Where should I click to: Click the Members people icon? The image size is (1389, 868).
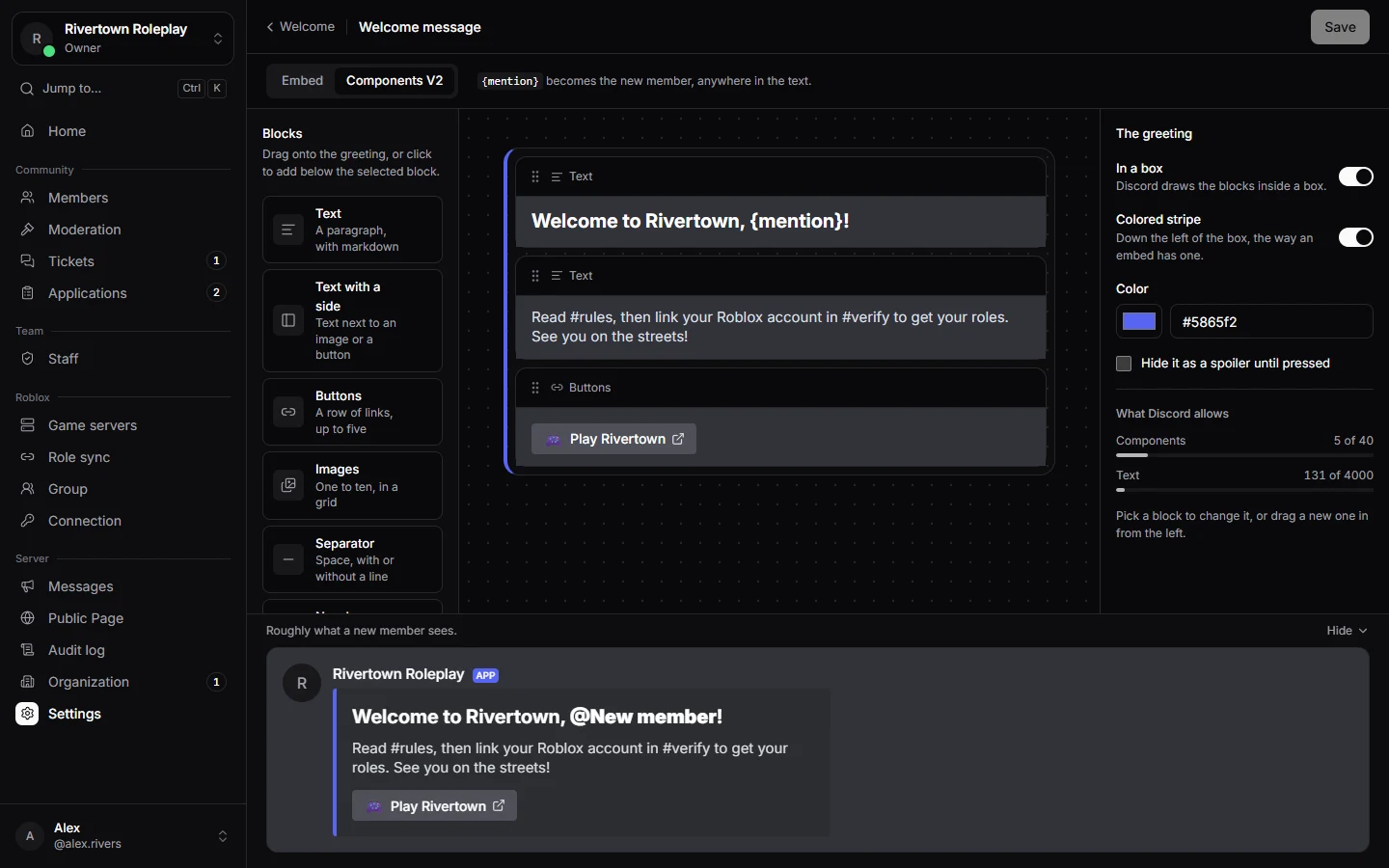pyautogui.click(x=28, y=198)
